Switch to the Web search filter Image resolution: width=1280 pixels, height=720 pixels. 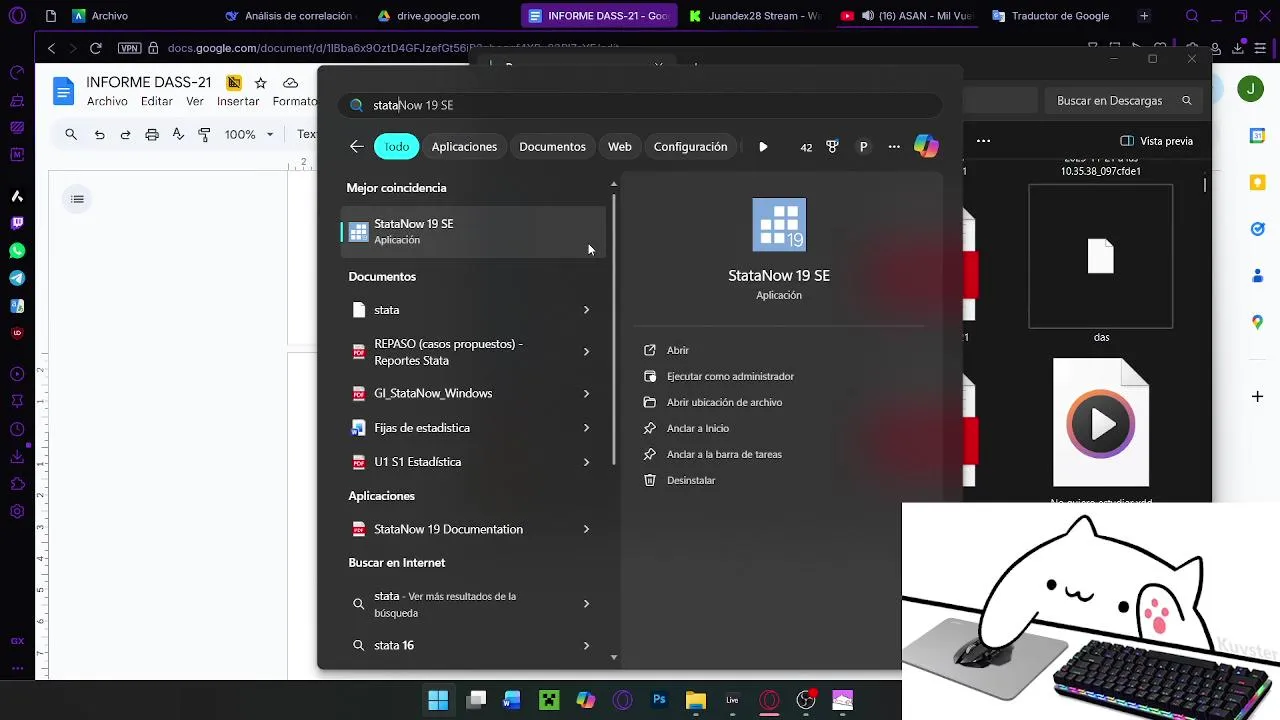[620, 147]
